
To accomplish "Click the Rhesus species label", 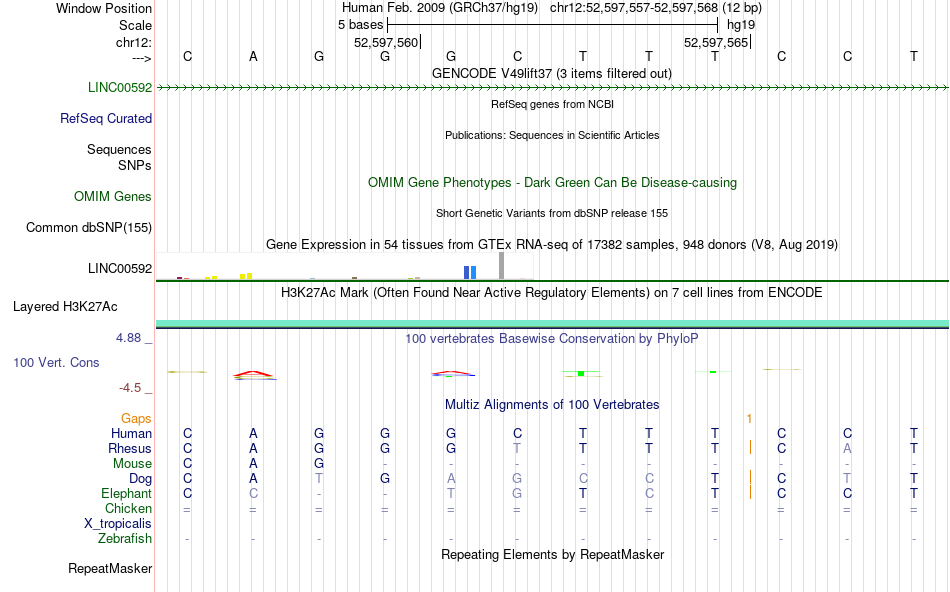I will click(130, 448).
